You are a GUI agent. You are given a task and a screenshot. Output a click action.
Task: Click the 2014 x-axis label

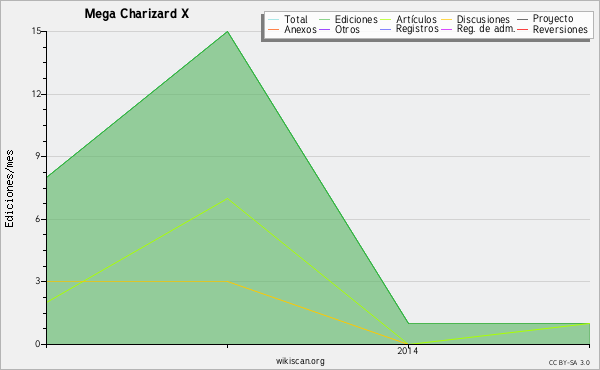tap(408, 350)
